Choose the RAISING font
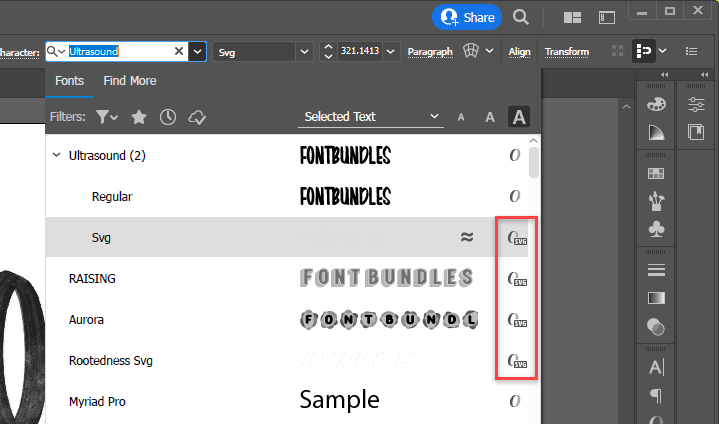 287,278
